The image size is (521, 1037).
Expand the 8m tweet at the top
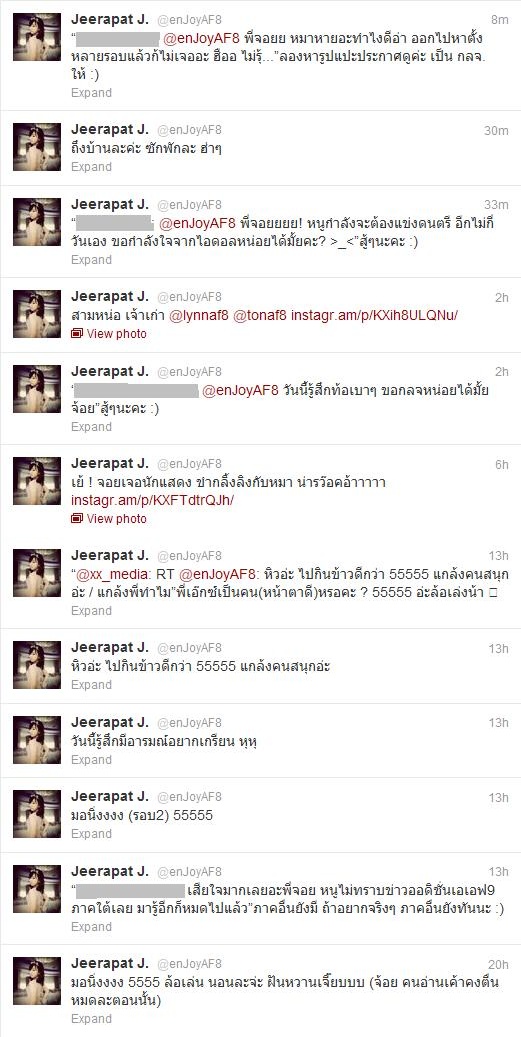click(91, 93)
